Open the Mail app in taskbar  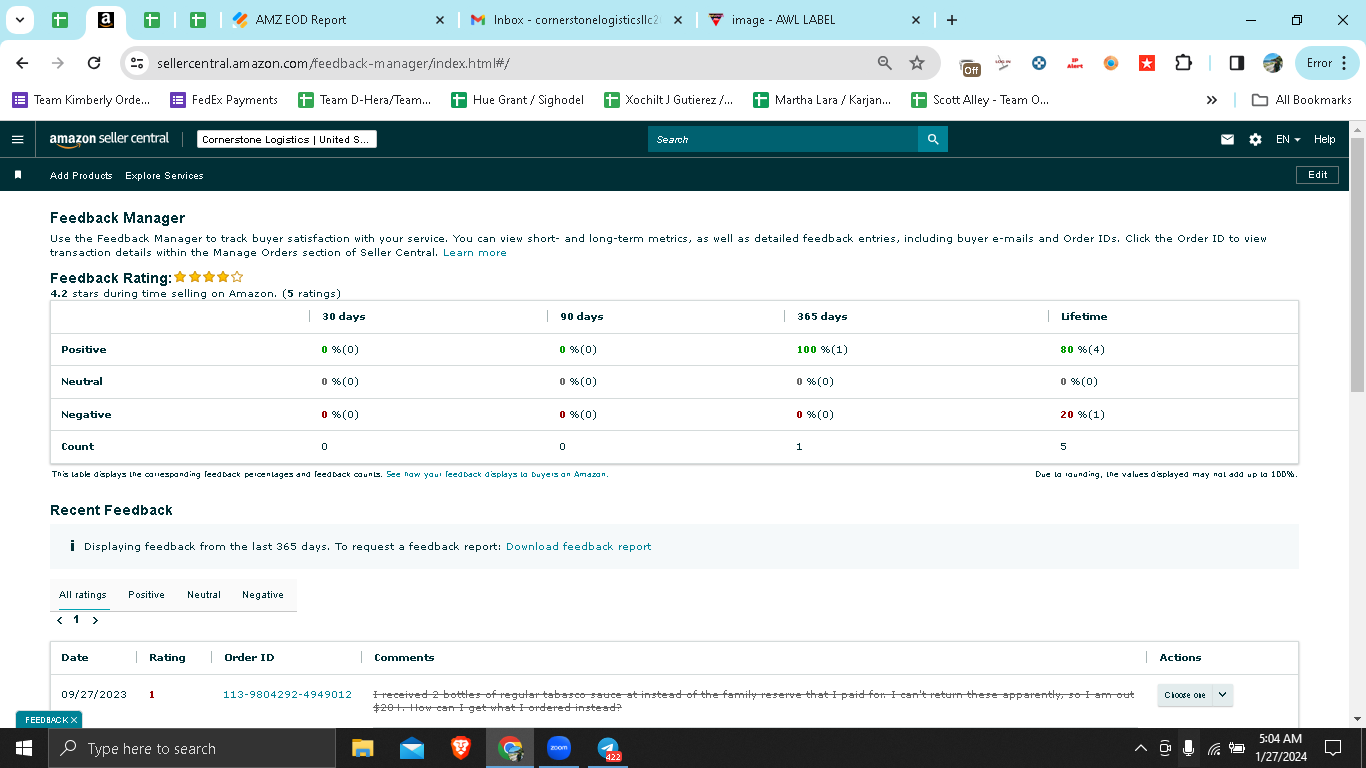click(411, 748)
